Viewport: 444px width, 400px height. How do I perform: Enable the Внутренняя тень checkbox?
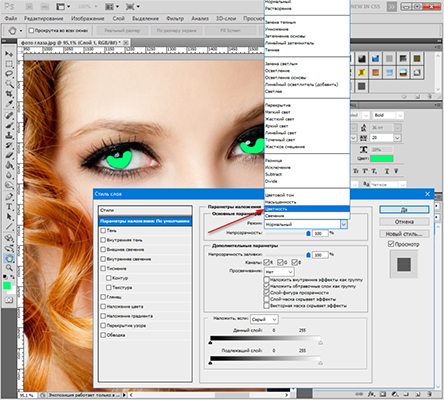tap(103, 240)
